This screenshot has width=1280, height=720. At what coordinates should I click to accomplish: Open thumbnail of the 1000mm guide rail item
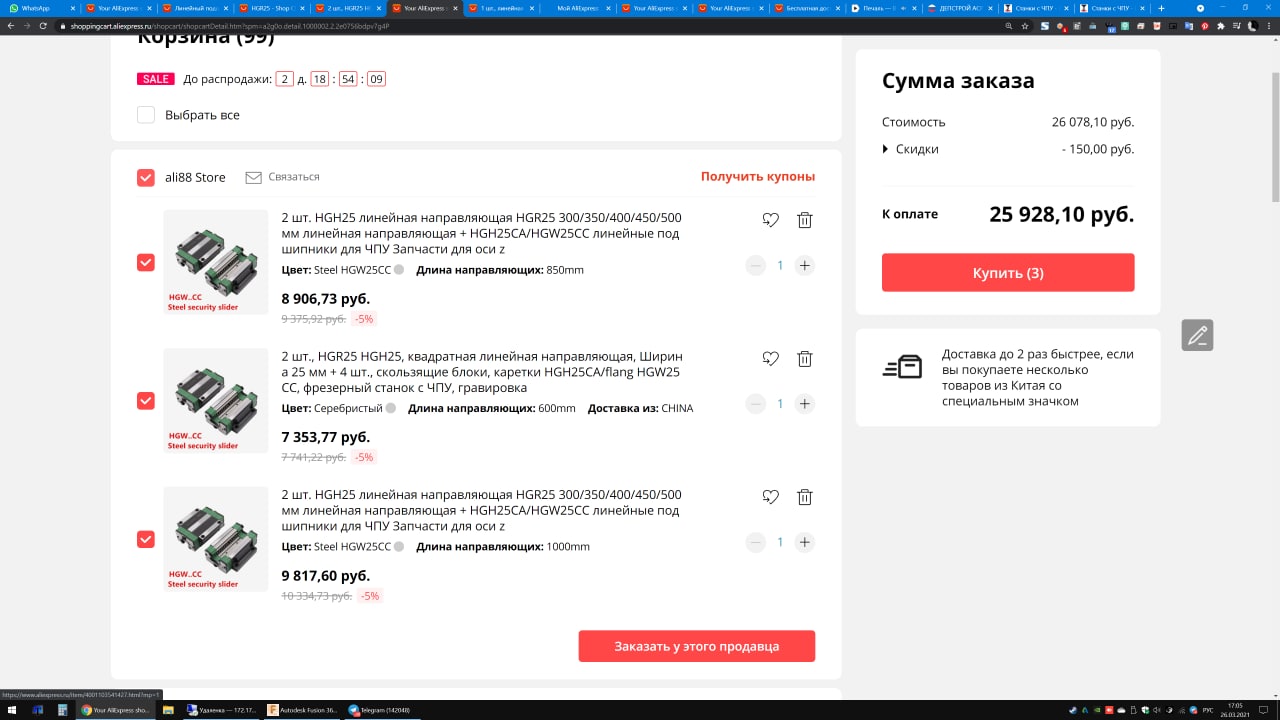[216, 539]
